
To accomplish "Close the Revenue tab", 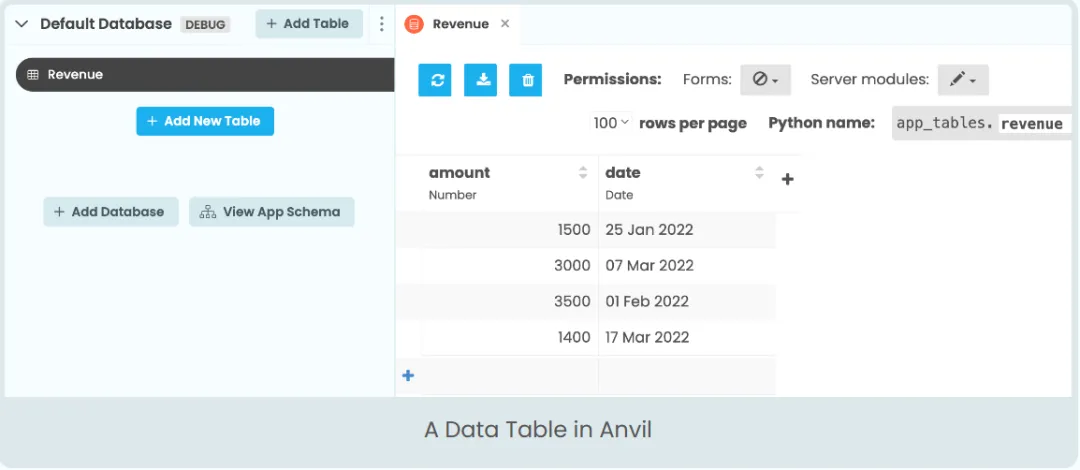I will point(505,24).
